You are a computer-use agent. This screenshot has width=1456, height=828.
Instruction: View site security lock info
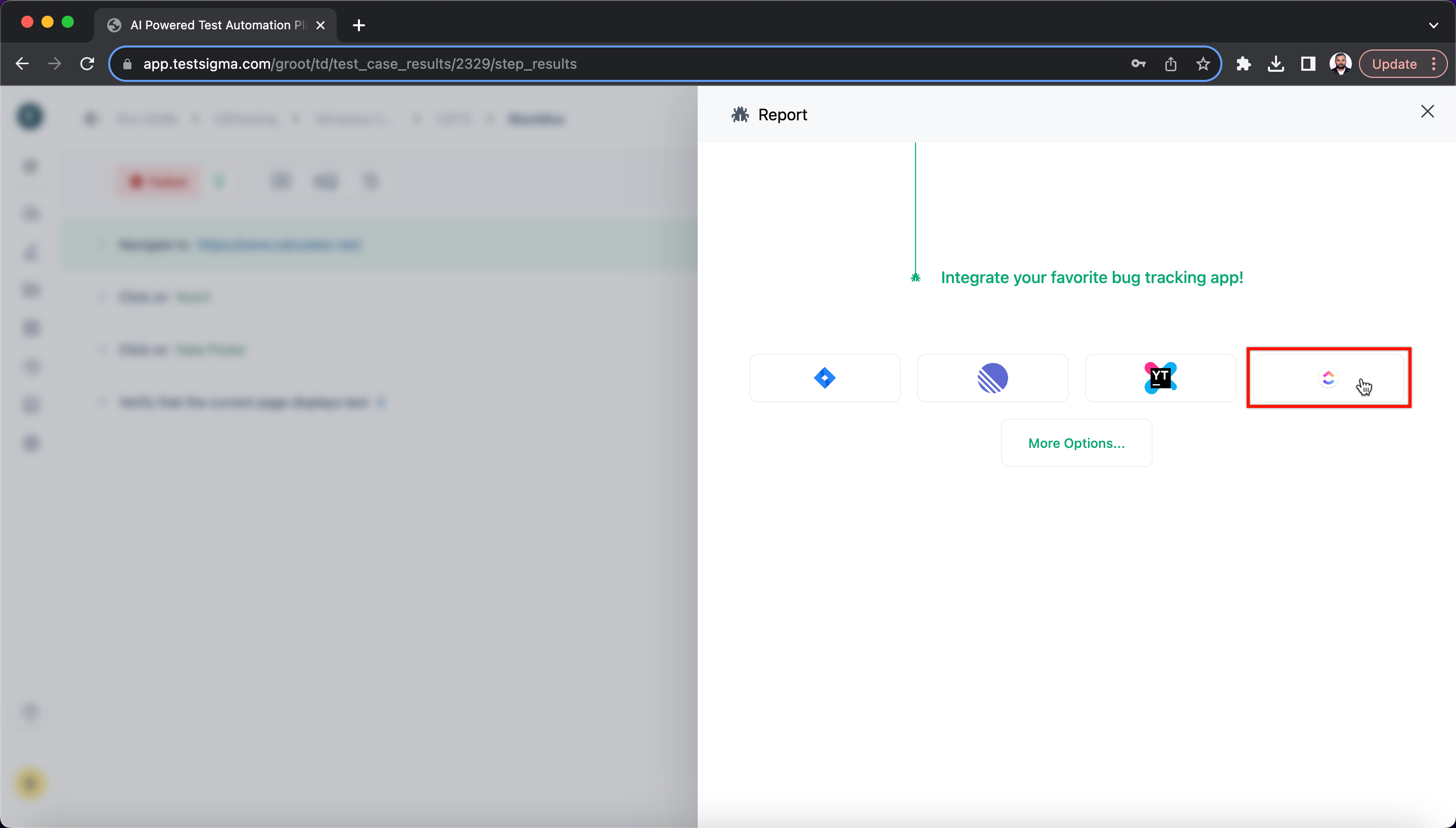tap(127, 64)
